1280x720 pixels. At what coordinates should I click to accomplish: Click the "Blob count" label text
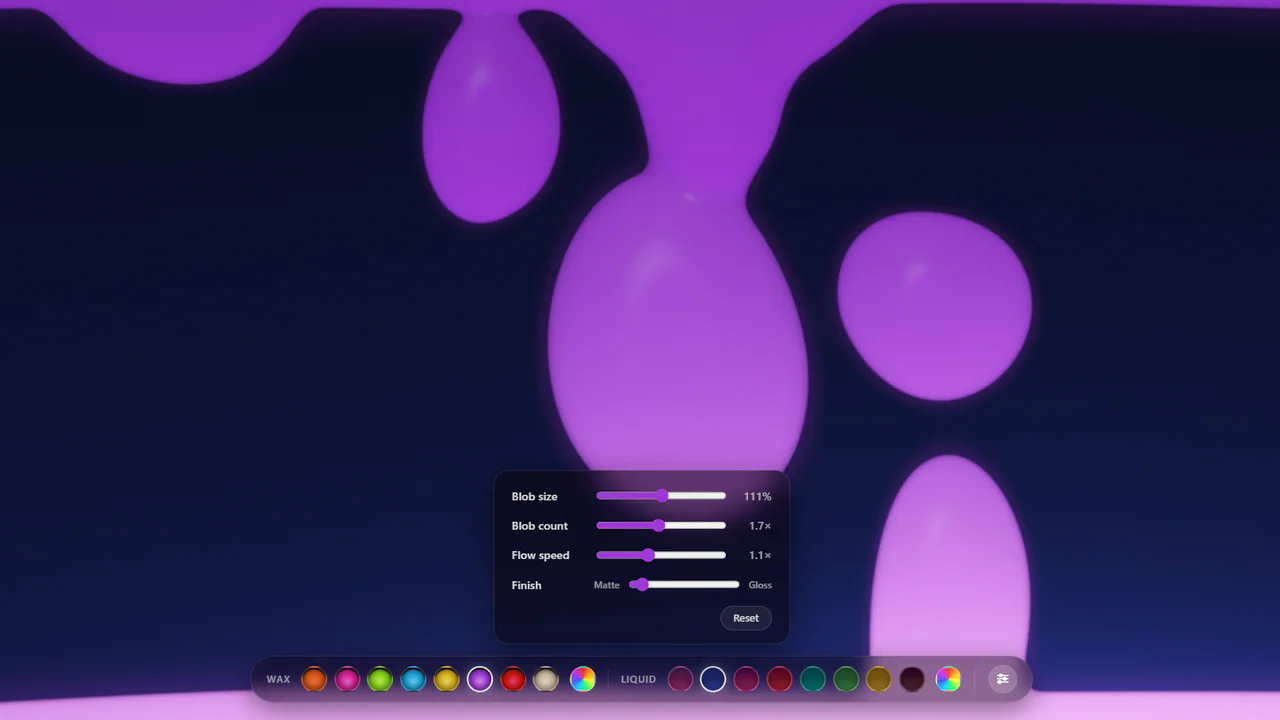[x=540, y=526]
